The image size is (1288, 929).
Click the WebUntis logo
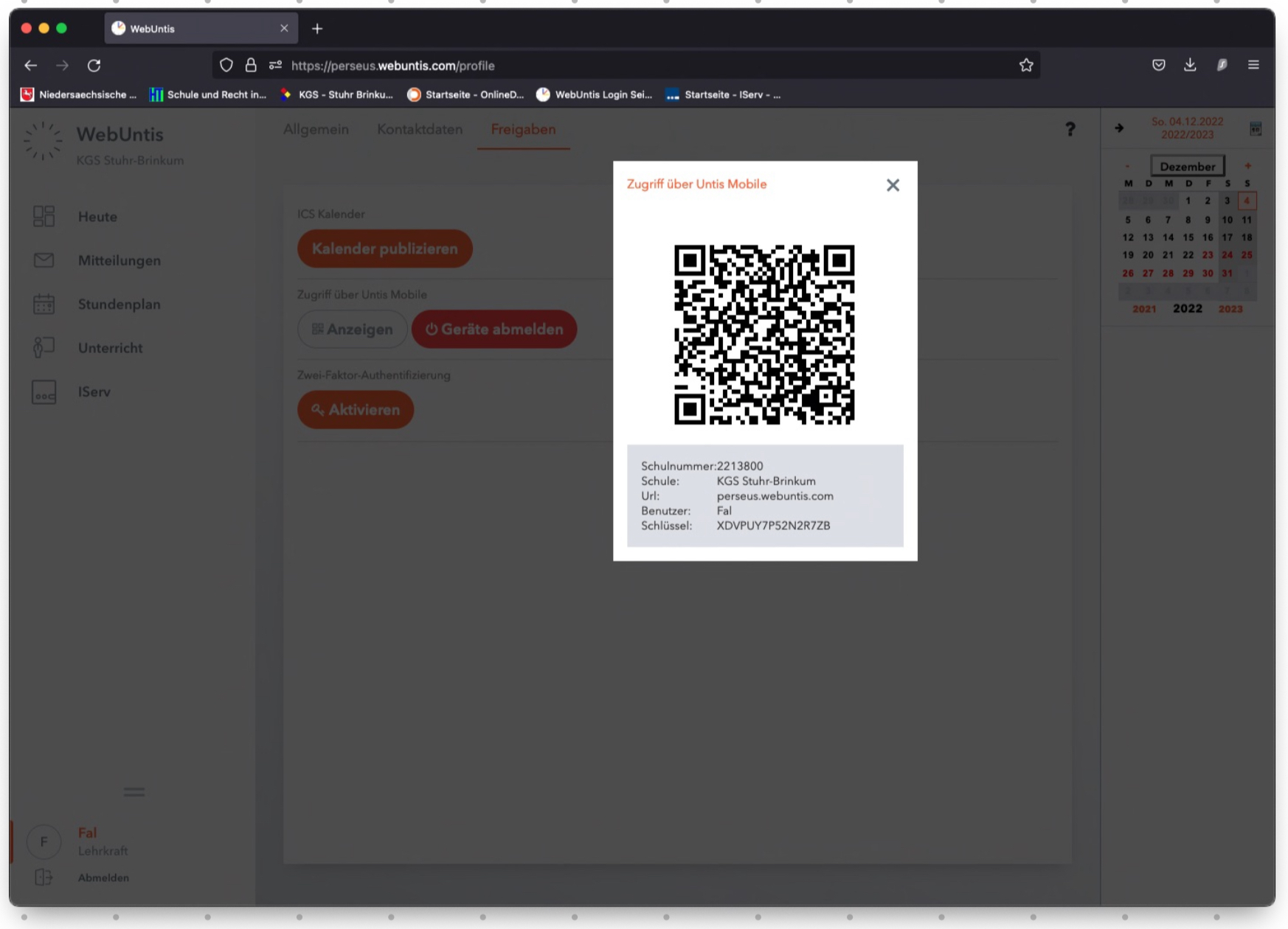point(43,142)
